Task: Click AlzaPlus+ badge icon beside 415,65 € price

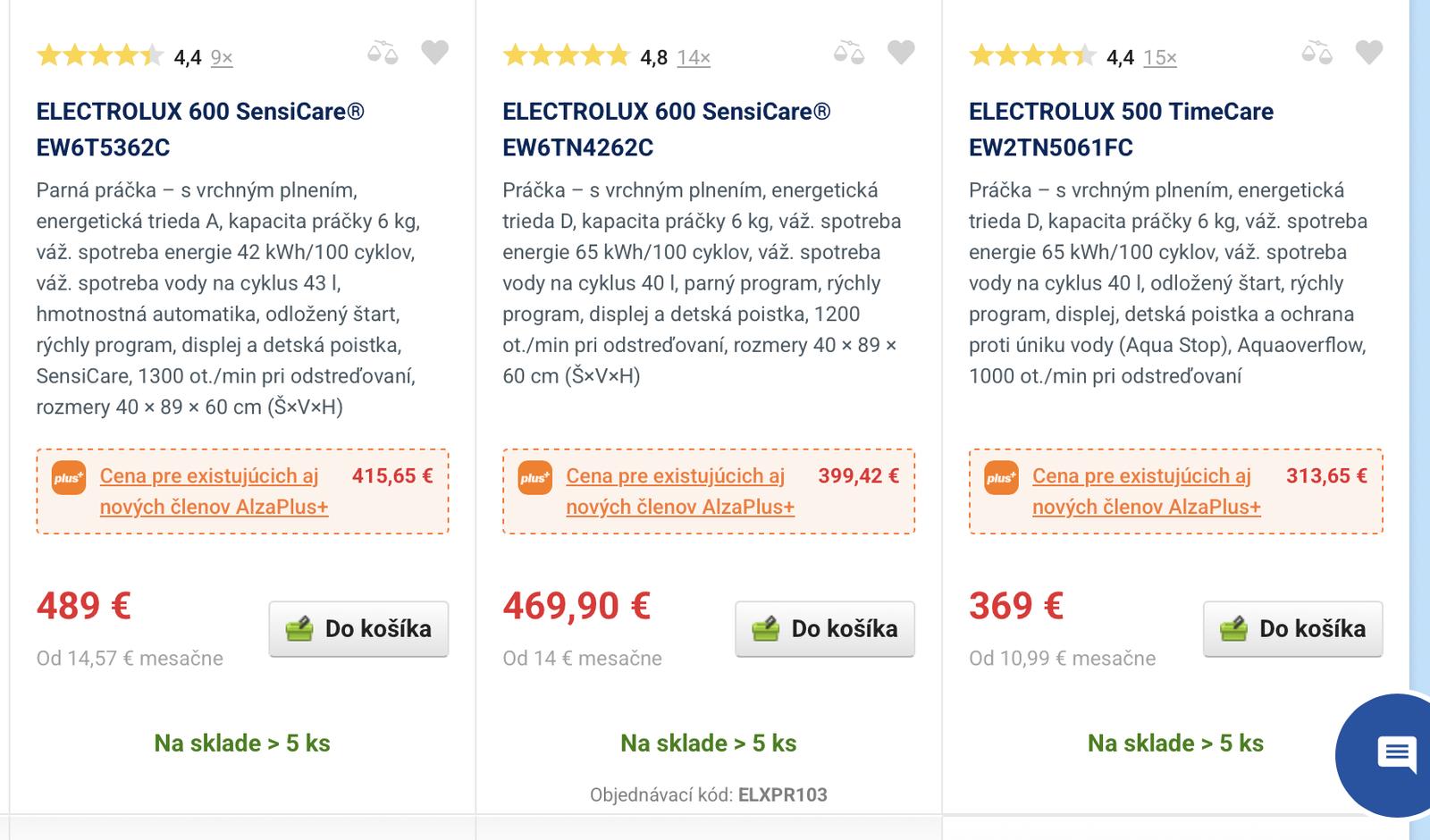Action: tap(69, 477)
